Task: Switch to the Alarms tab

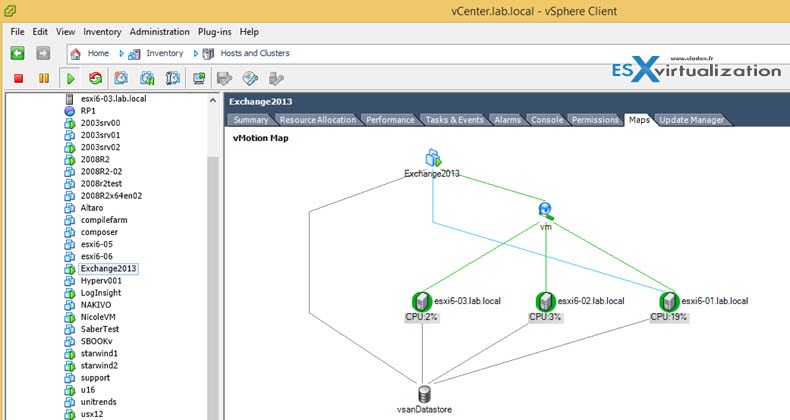Action: coord(507,120)
